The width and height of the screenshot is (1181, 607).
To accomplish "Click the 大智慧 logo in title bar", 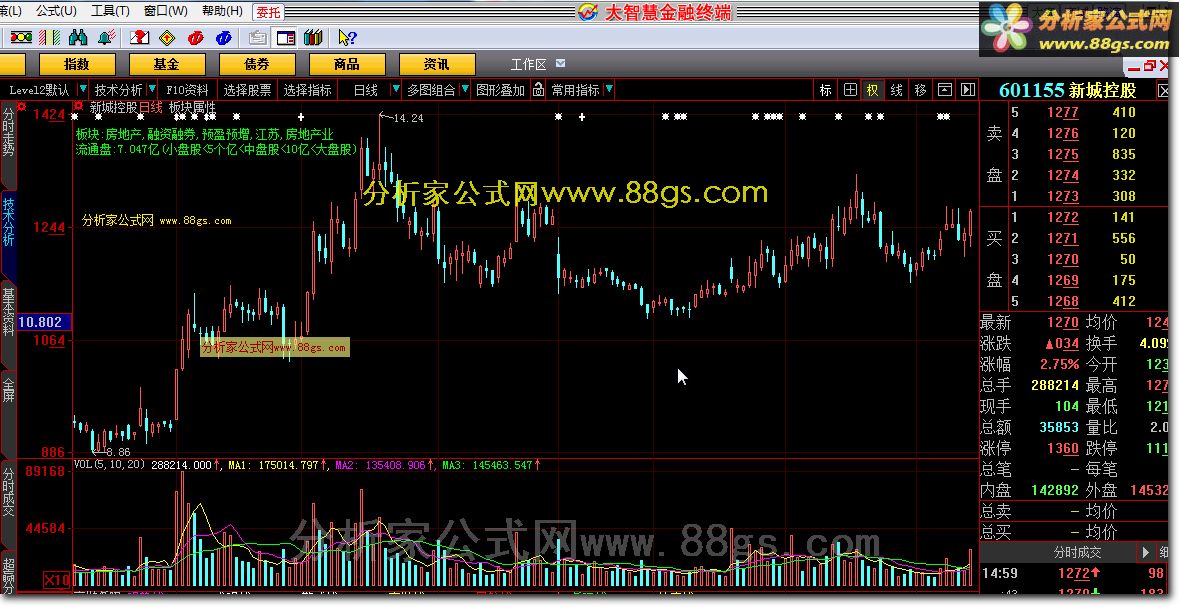I will coord(588,12).
